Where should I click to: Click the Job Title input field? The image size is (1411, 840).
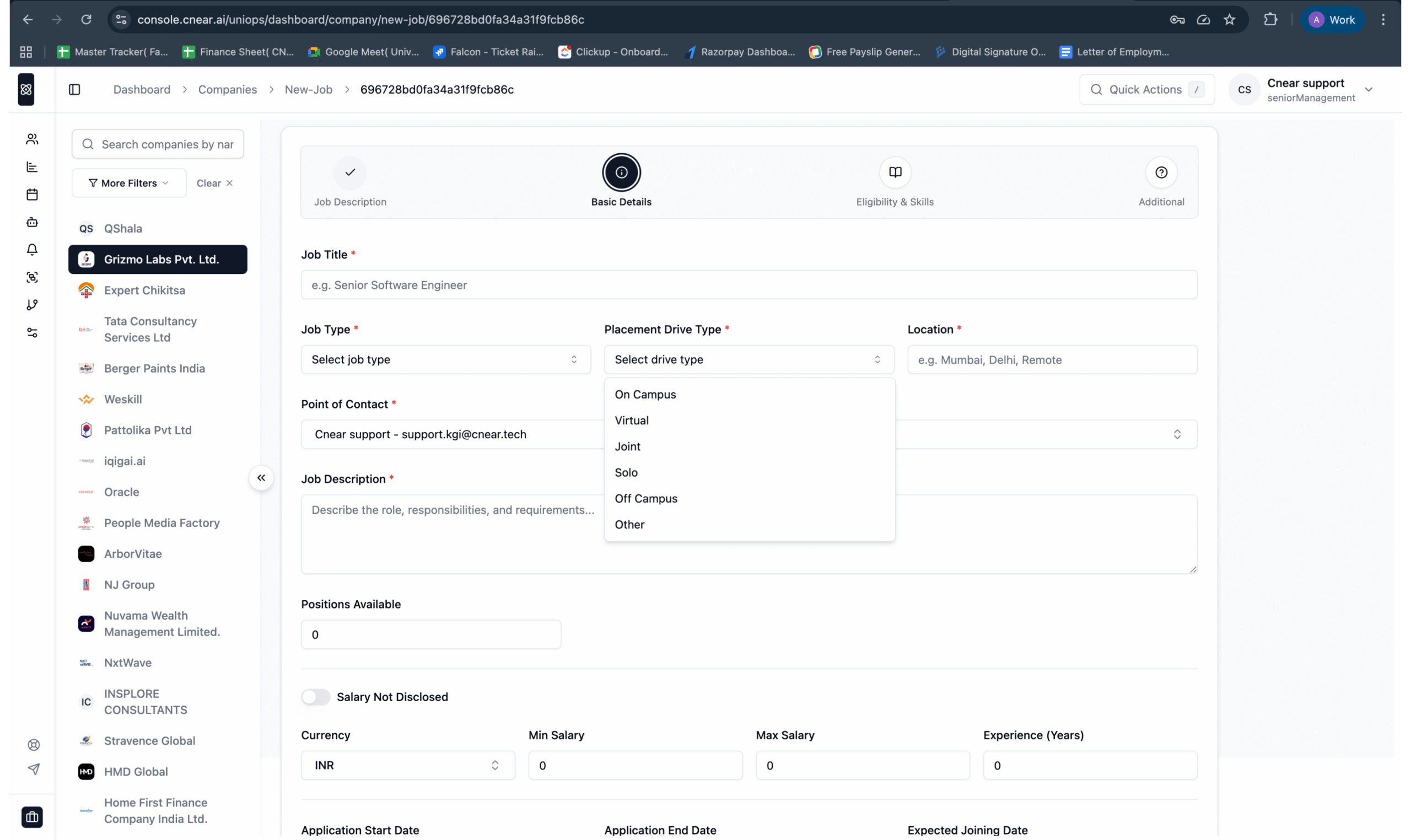point(749,285)
